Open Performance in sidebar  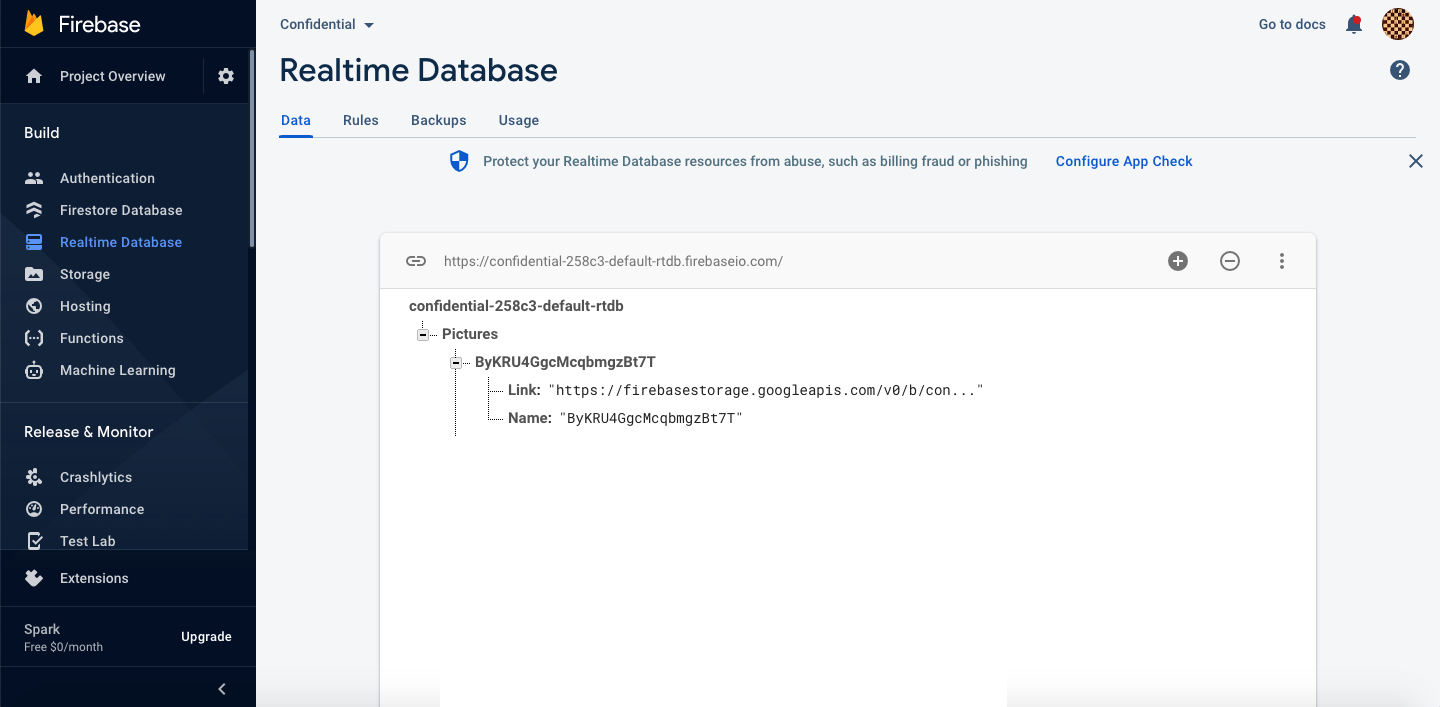pyautogui.click(x=102, y=509)
